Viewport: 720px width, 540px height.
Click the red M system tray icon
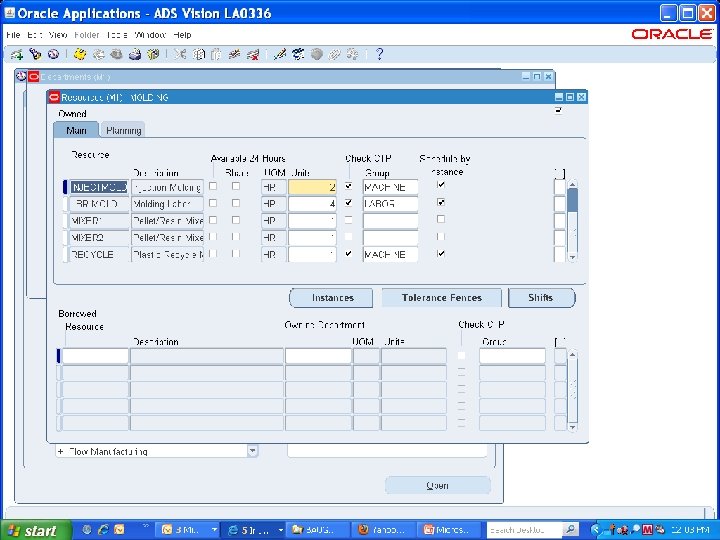pyautogui.click(x=647, y=530)
